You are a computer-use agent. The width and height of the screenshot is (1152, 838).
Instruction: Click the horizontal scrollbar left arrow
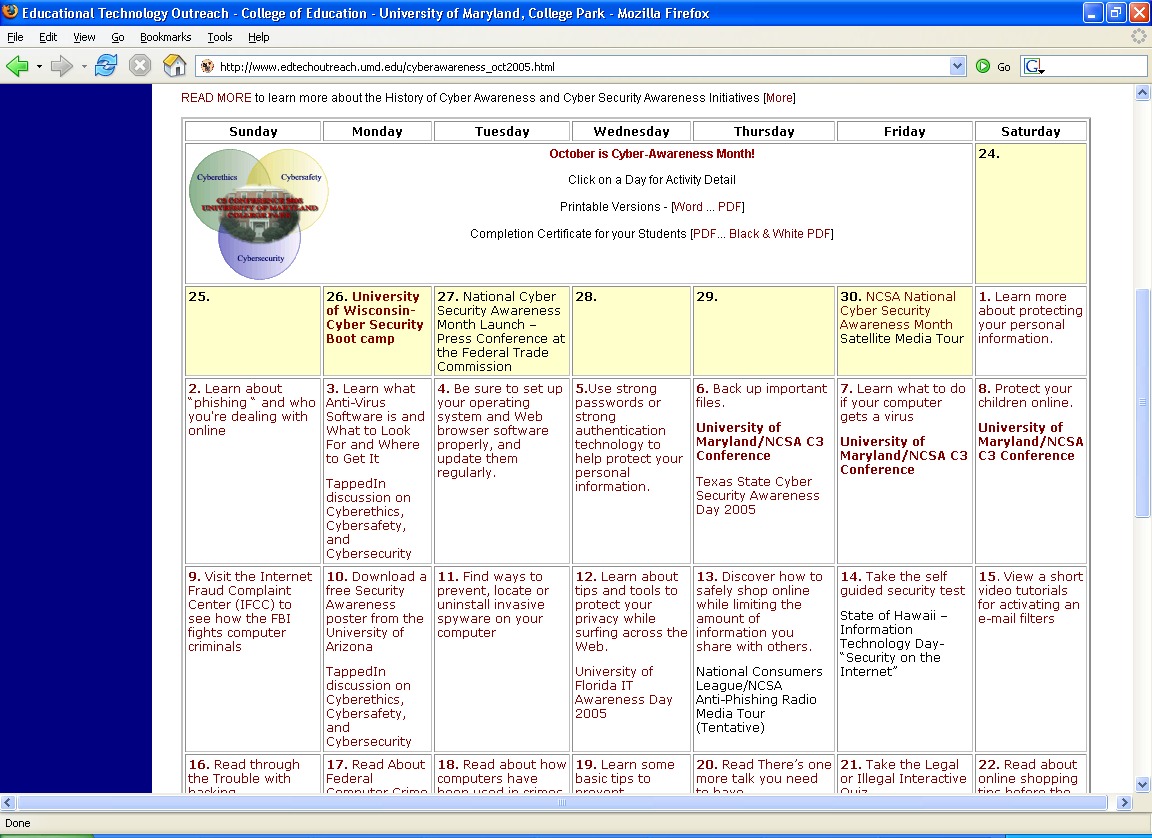8,803
